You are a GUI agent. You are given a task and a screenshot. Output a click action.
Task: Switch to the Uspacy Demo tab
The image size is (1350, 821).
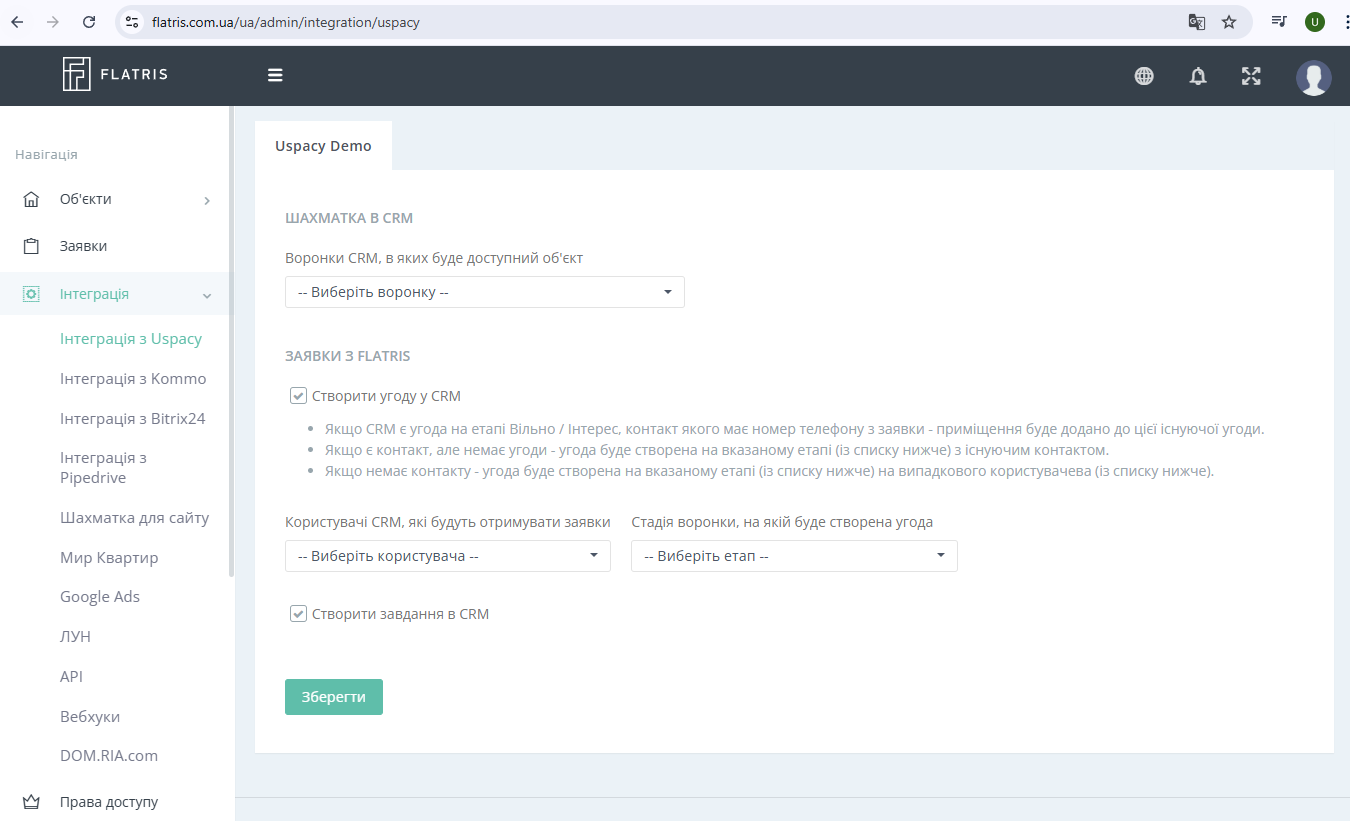click(323, 146)
